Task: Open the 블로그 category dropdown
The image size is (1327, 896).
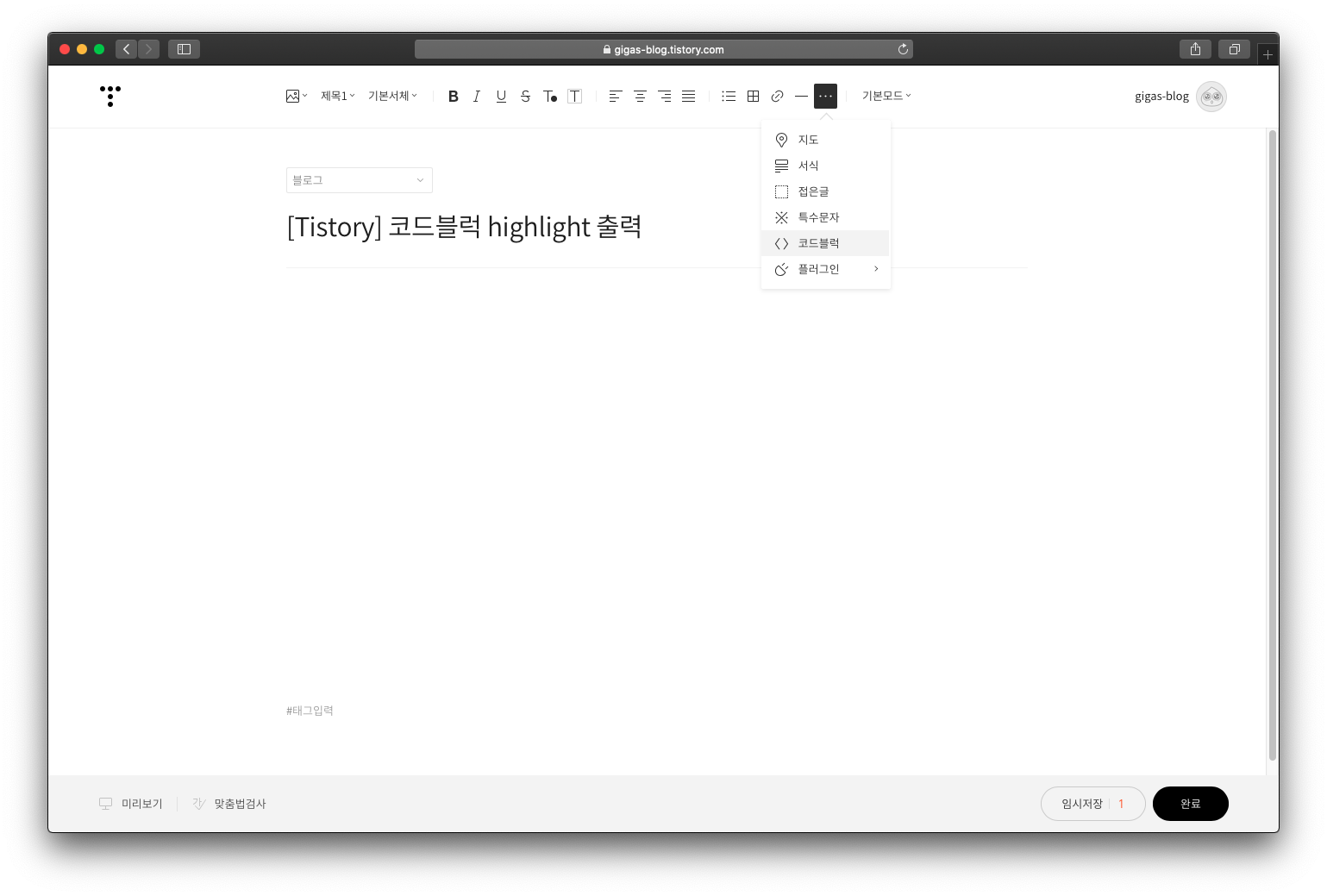Action: pos(359,180)
